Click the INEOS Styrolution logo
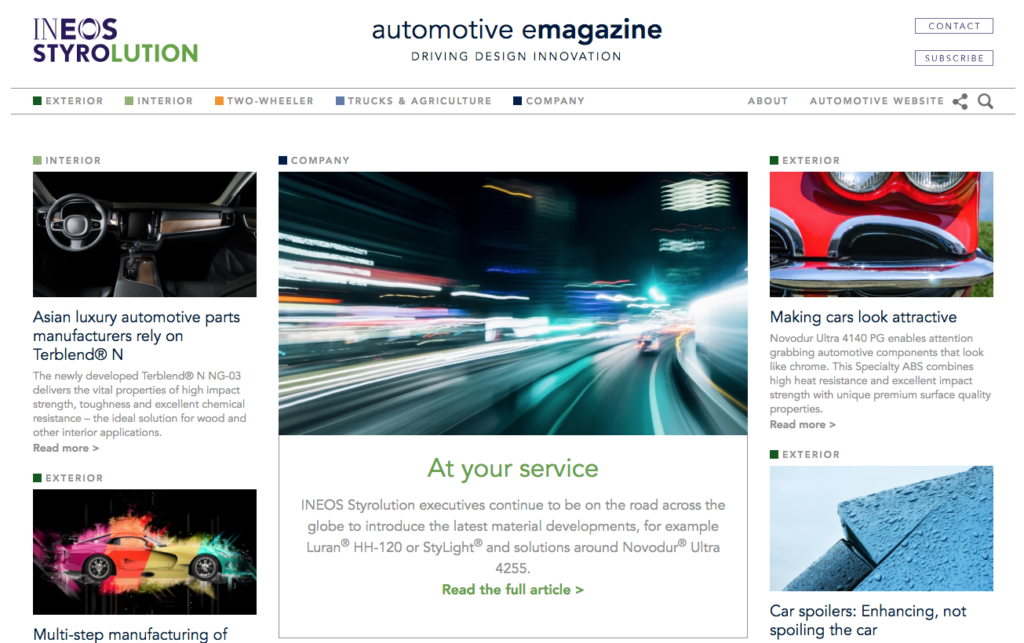The height and width of the screenshot is (643, 1024). (116, 40)
